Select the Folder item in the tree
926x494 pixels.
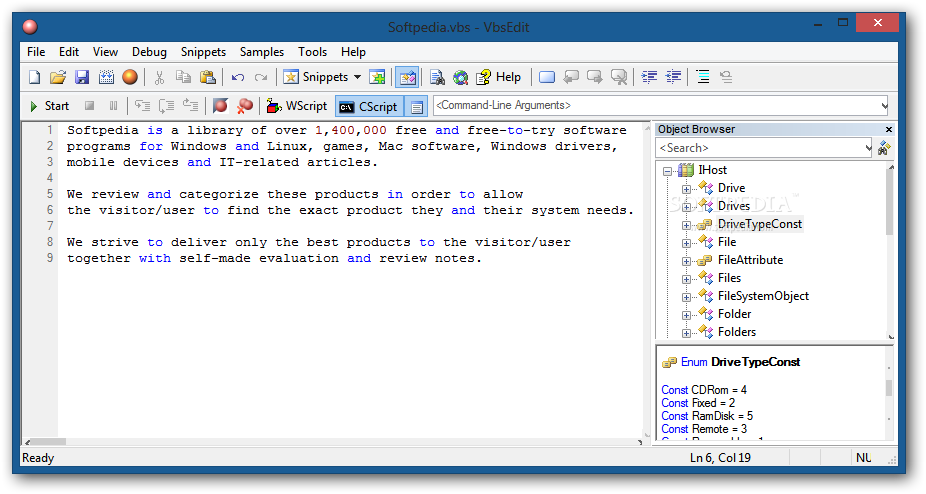point(735,314)
